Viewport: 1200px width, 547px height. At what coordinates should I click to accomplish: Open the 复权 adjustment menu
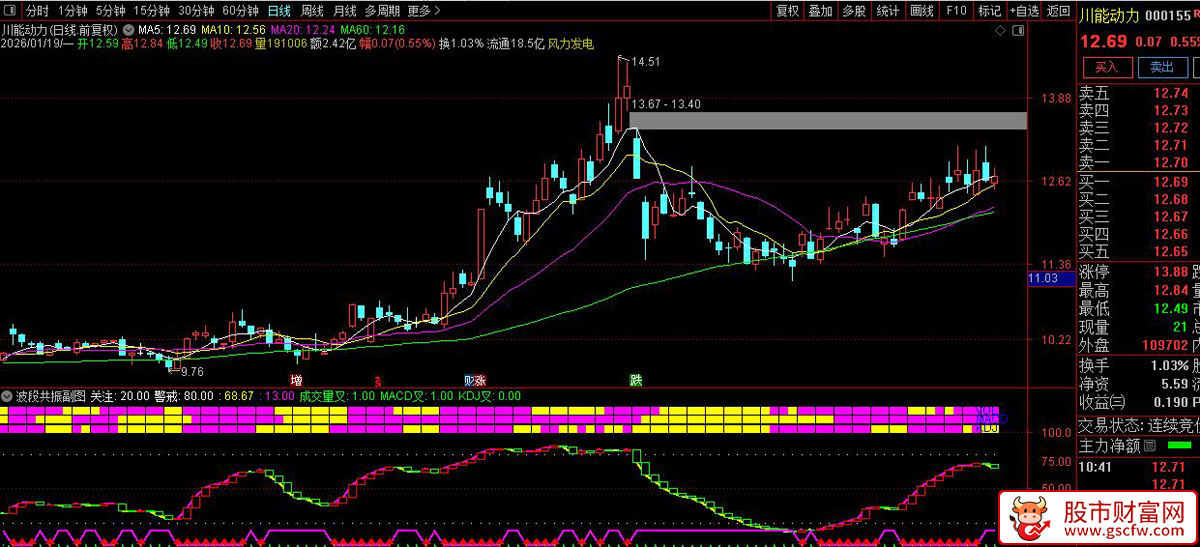(x=787, y=11)
